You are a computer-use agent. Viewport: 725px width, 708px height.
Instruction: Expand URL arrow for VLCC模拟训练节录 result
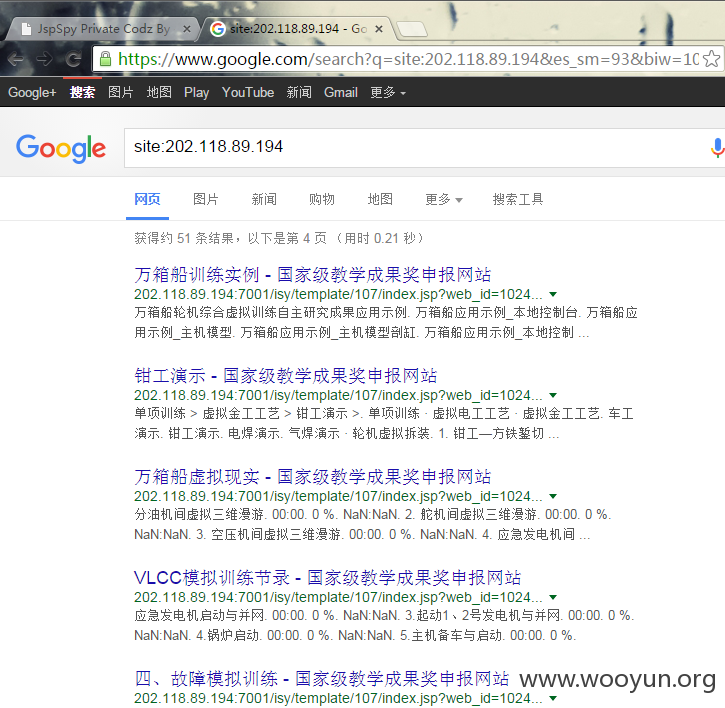[553, 597]
